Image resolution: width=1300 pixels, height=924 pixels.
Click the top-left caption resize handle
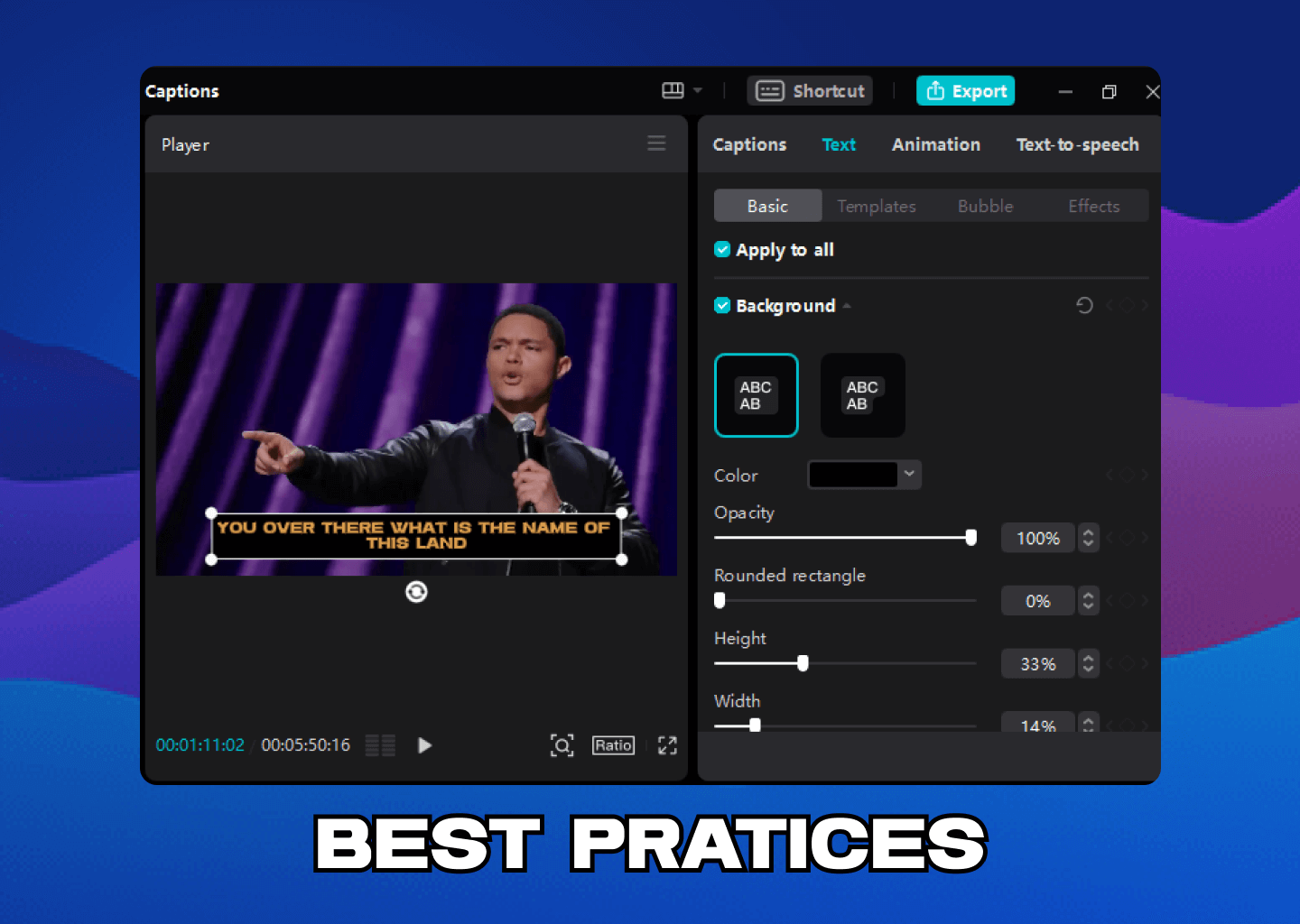pyautogui.click(x=211, y=513)
